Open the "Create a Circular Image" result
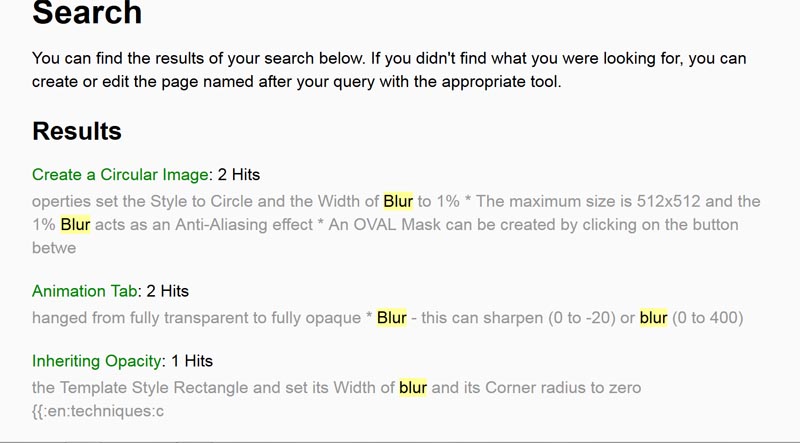 118,175
